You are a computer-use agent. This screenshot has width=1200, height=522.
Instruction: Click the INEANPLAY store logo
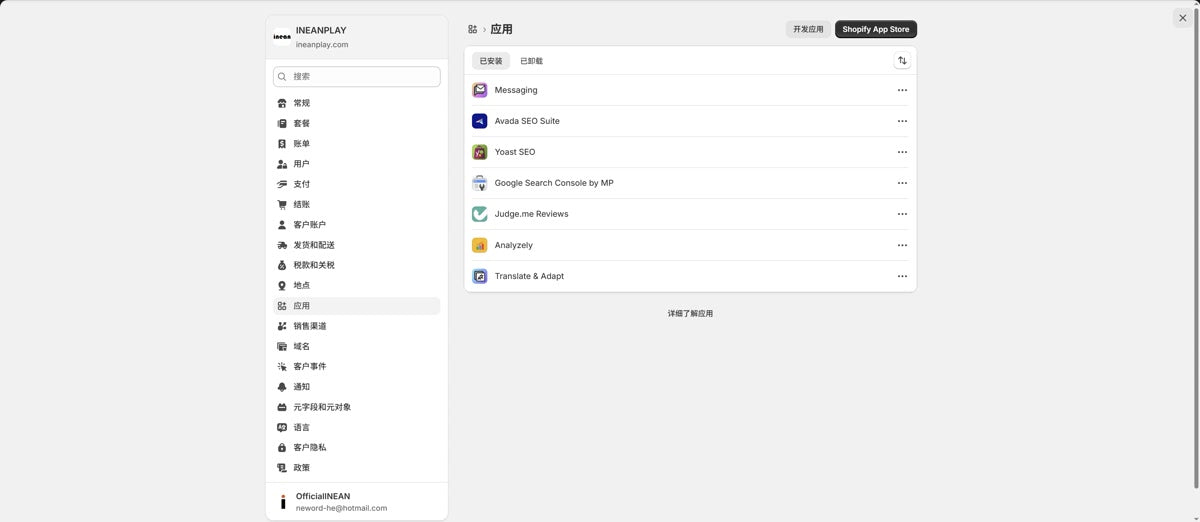pyautogui.click(x=282, y=37)
